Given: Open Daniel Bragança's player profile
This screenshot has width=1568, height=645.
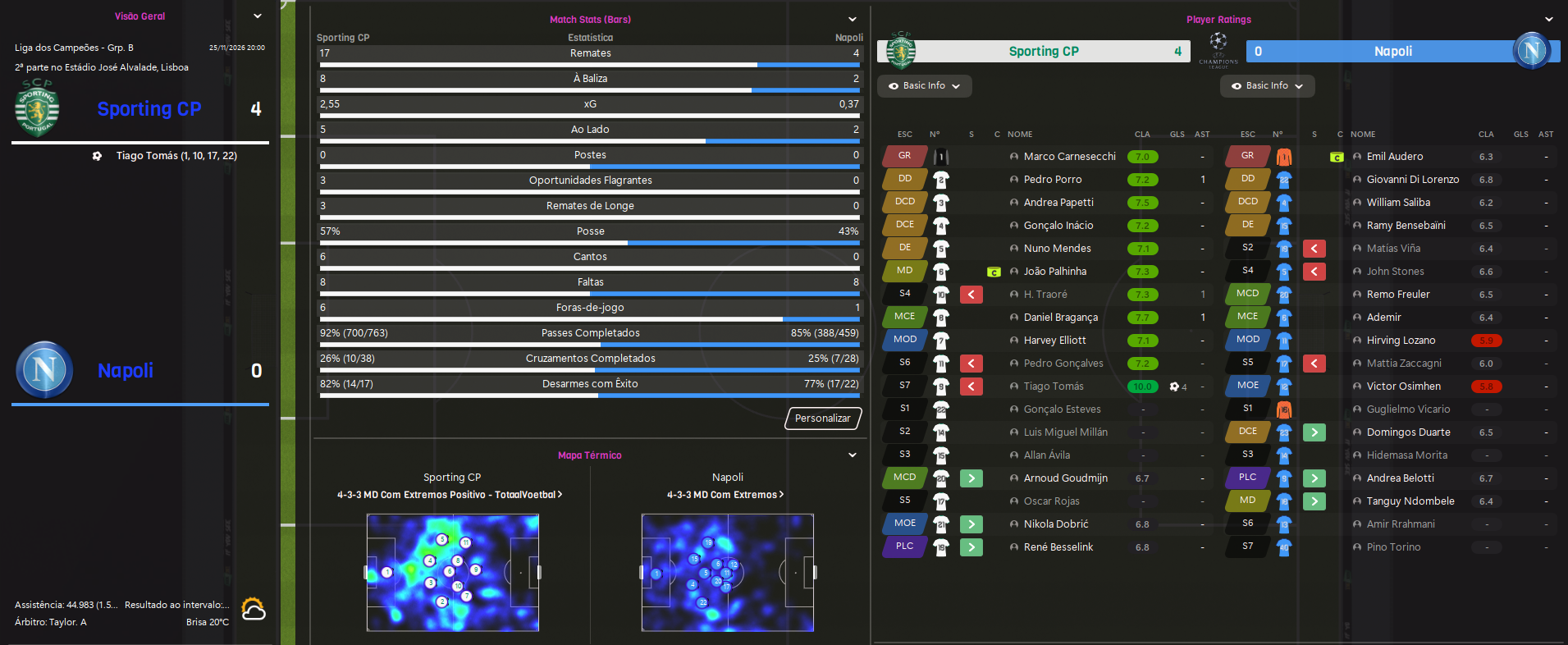Looking at the screenshot, I should pyautogui.click(x=1061, y=318).
